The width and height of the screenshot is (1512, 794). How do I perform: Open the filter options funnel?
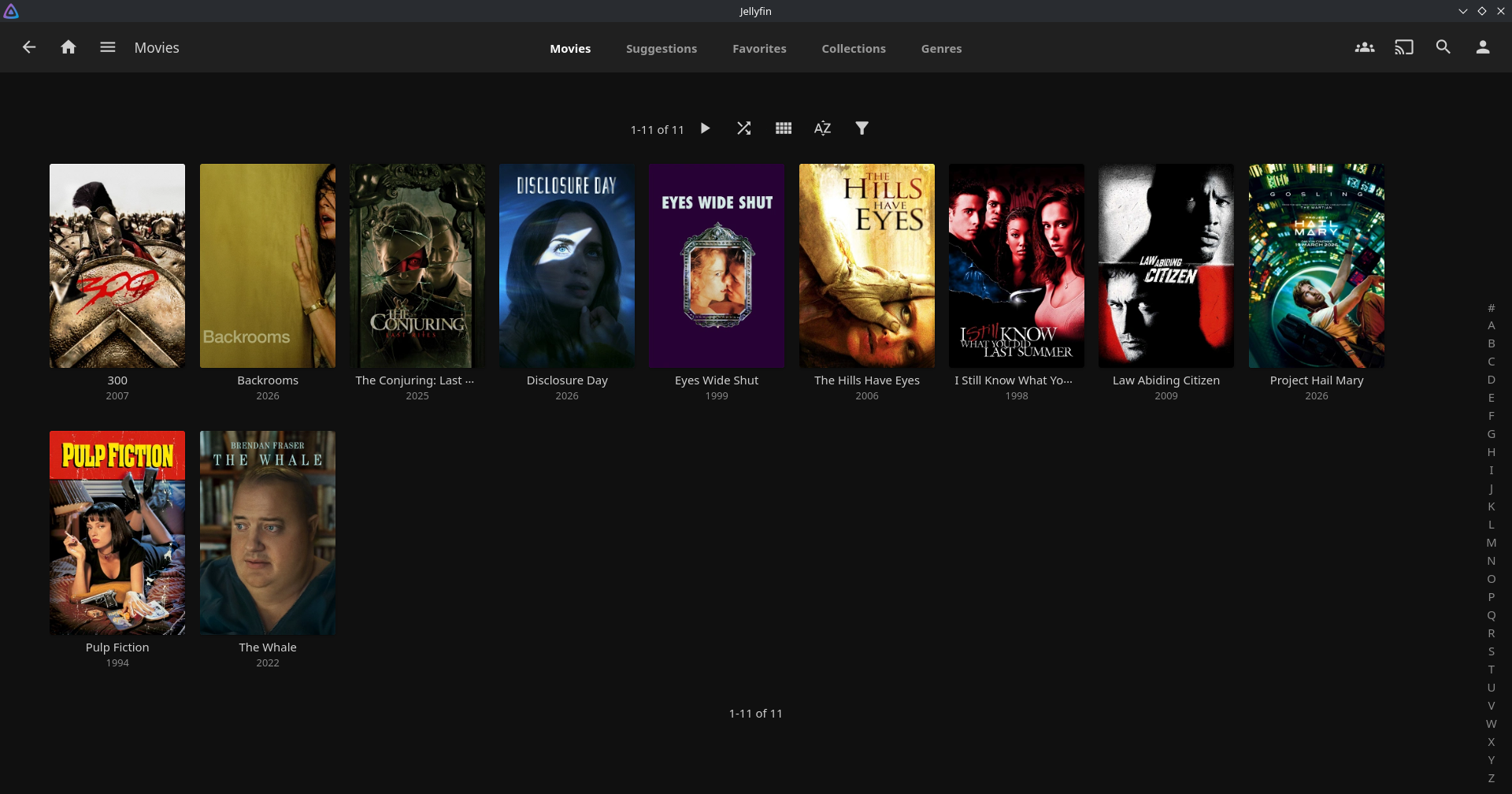(x=862, y=128)
